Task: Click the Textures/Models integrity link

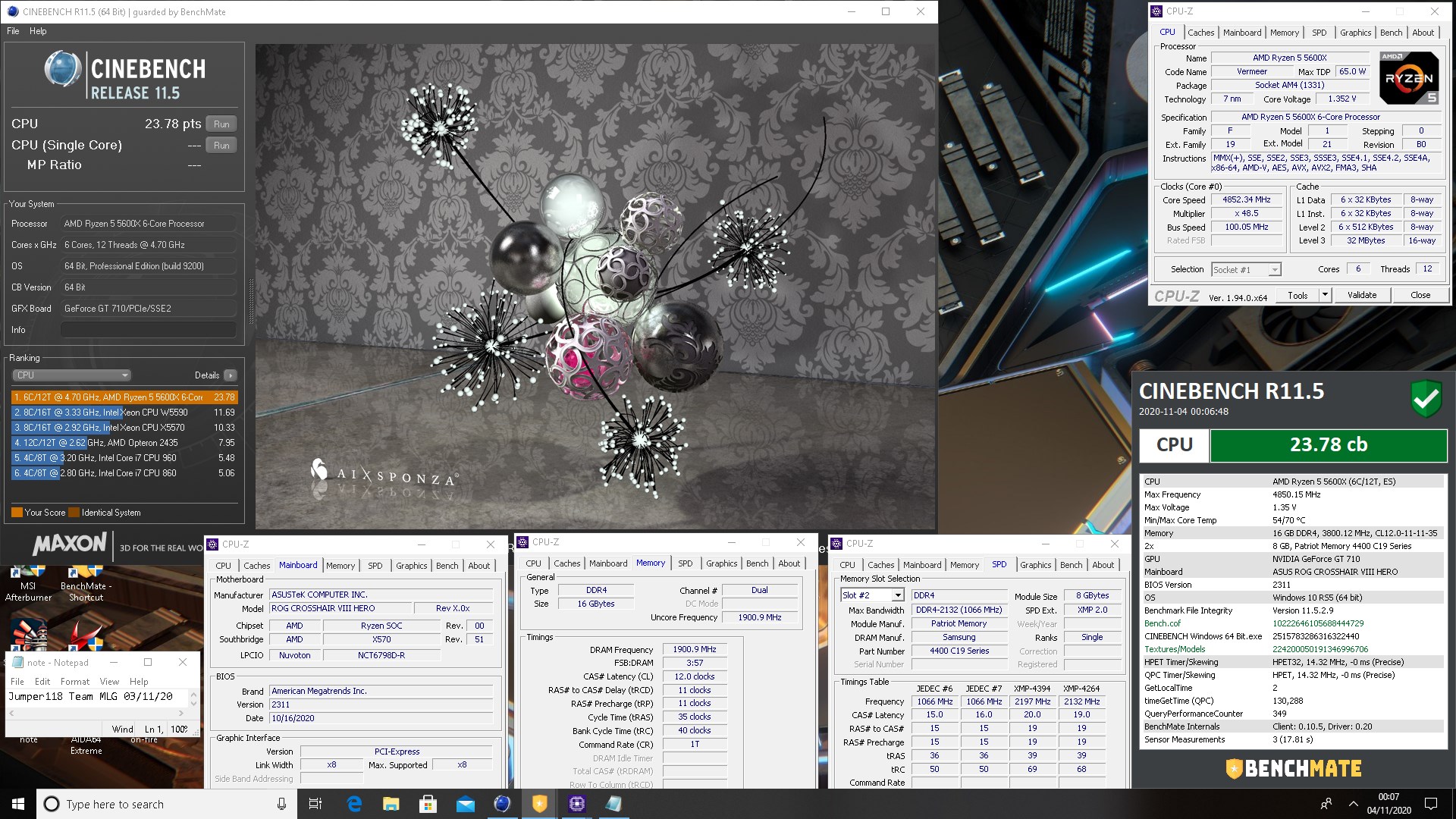Action: 1174,649
